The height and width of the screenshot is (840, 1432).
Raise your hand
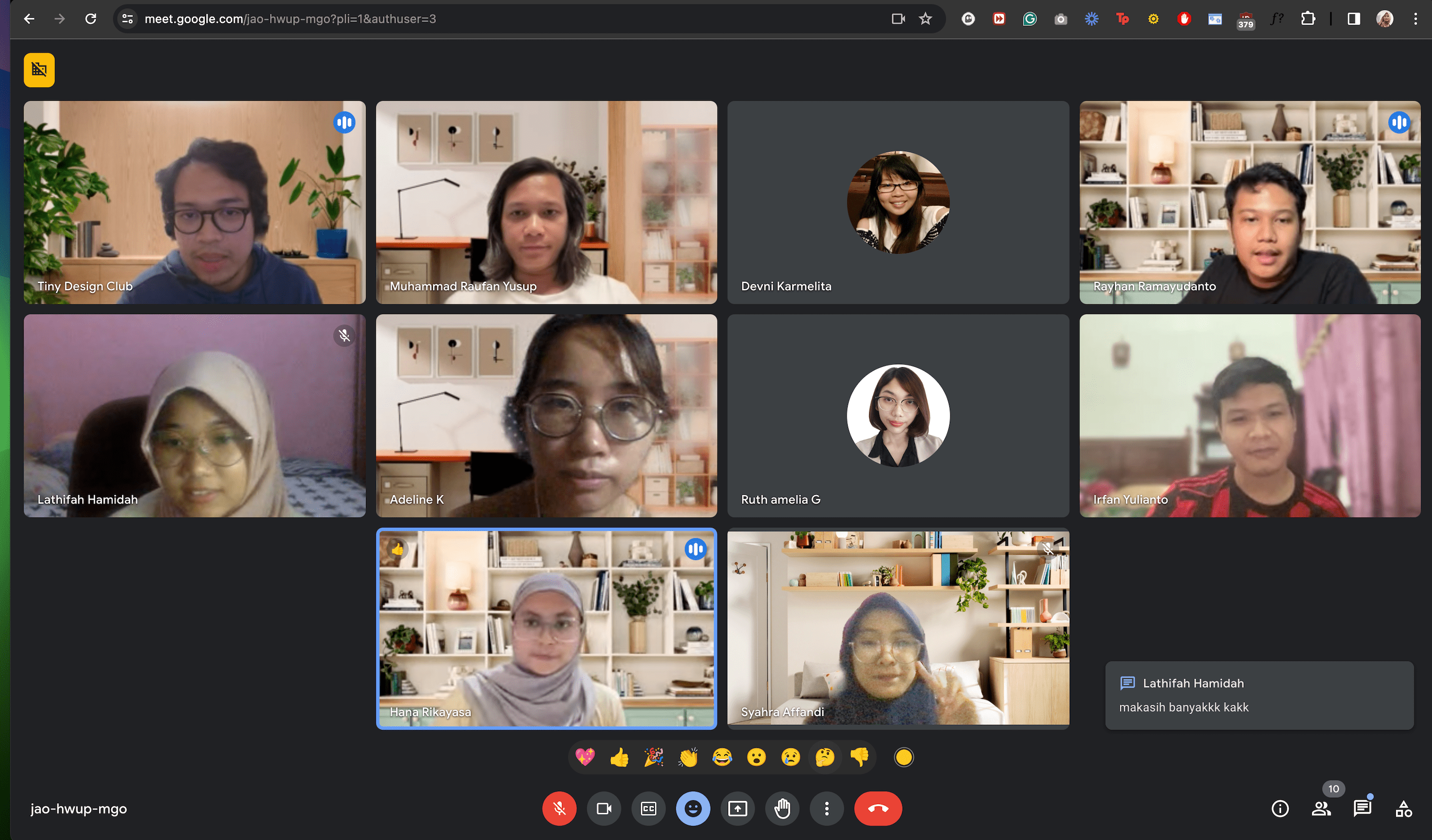click(x=782, y=808)
